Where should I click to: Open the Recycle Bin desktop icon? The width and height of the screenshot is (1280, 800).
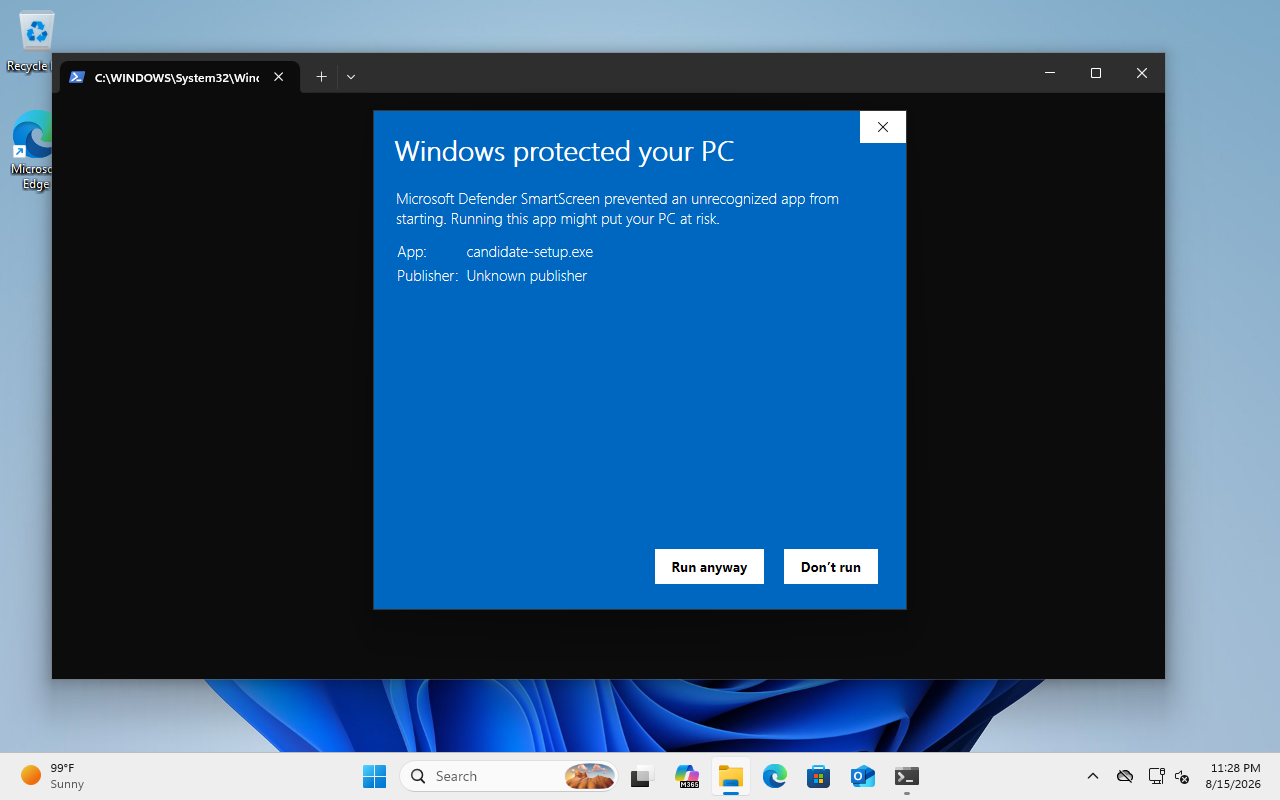(32, 42)
